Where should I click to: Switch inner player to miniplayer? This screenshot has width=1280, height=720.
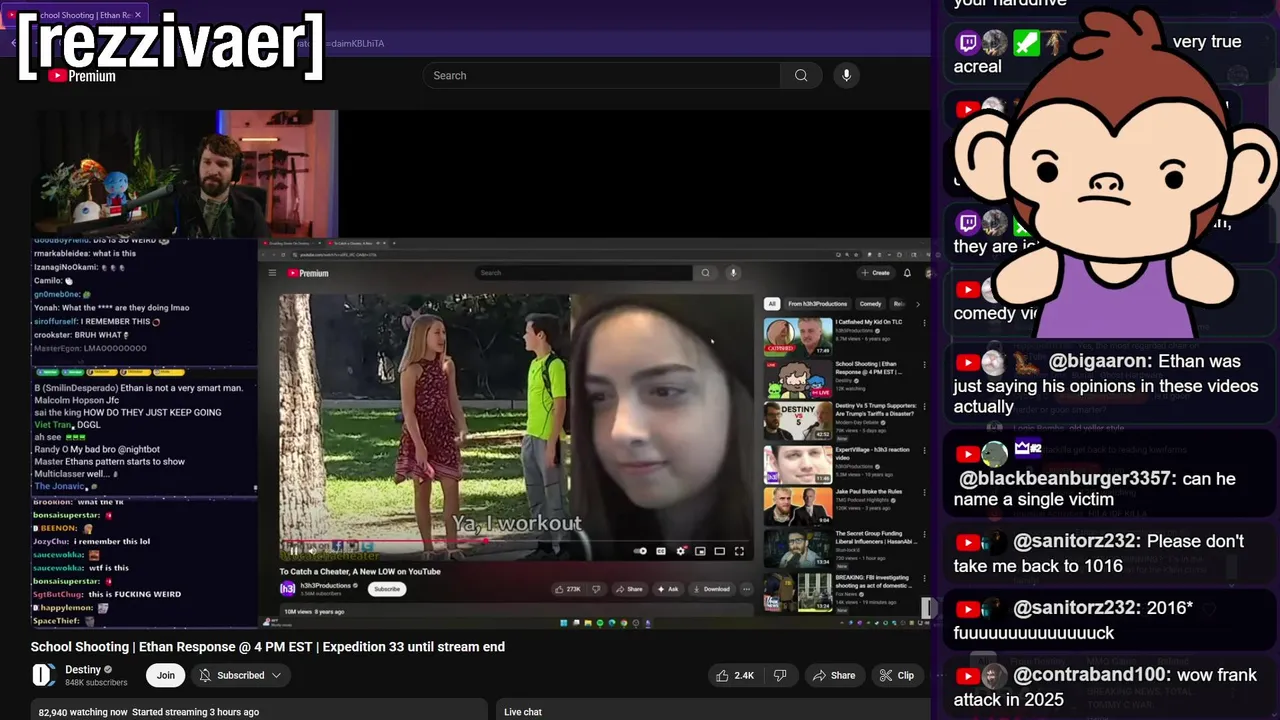tap(700, 551)
